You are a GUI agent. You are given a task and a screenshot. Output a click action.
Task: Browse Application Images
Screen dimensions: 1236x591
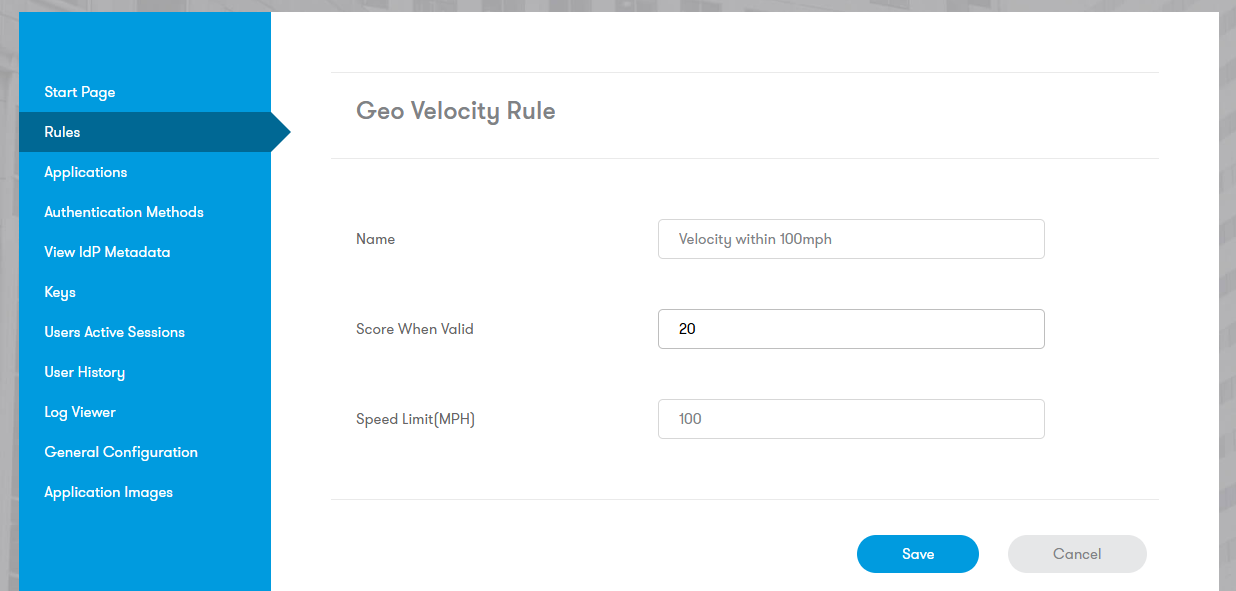(108, 491)
